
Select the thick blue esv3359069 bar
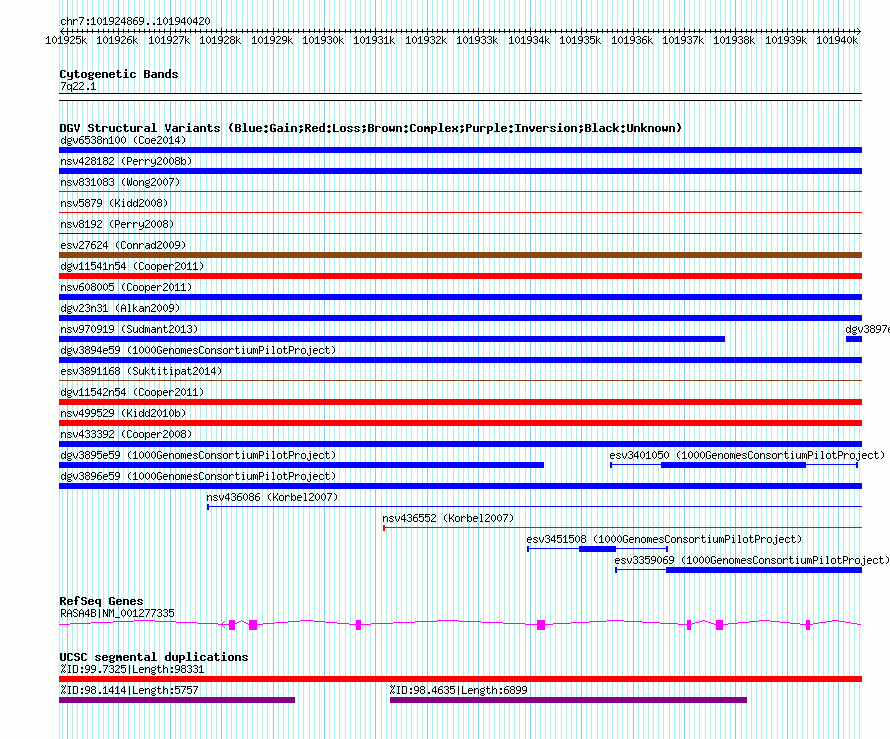click(764, 570)
